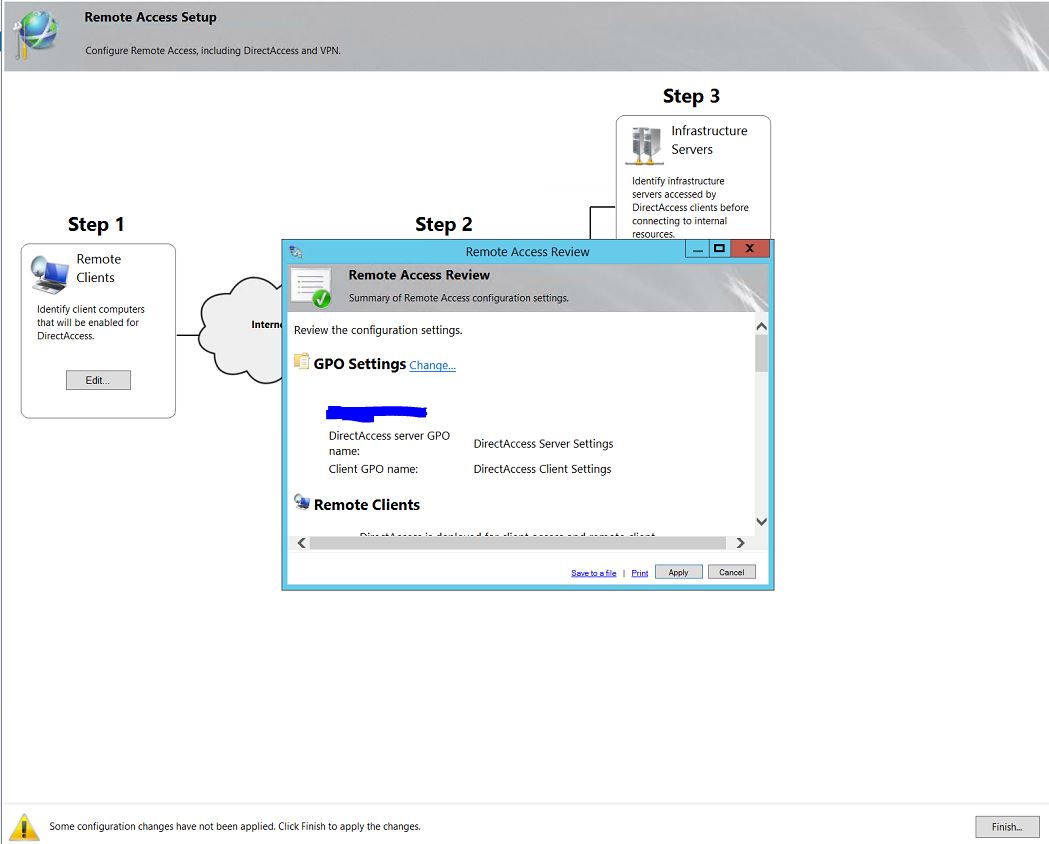Click the Remote Clients laptop icon in Step 1
This screenshot has height=844, width=1049.
tap(49, 271)
